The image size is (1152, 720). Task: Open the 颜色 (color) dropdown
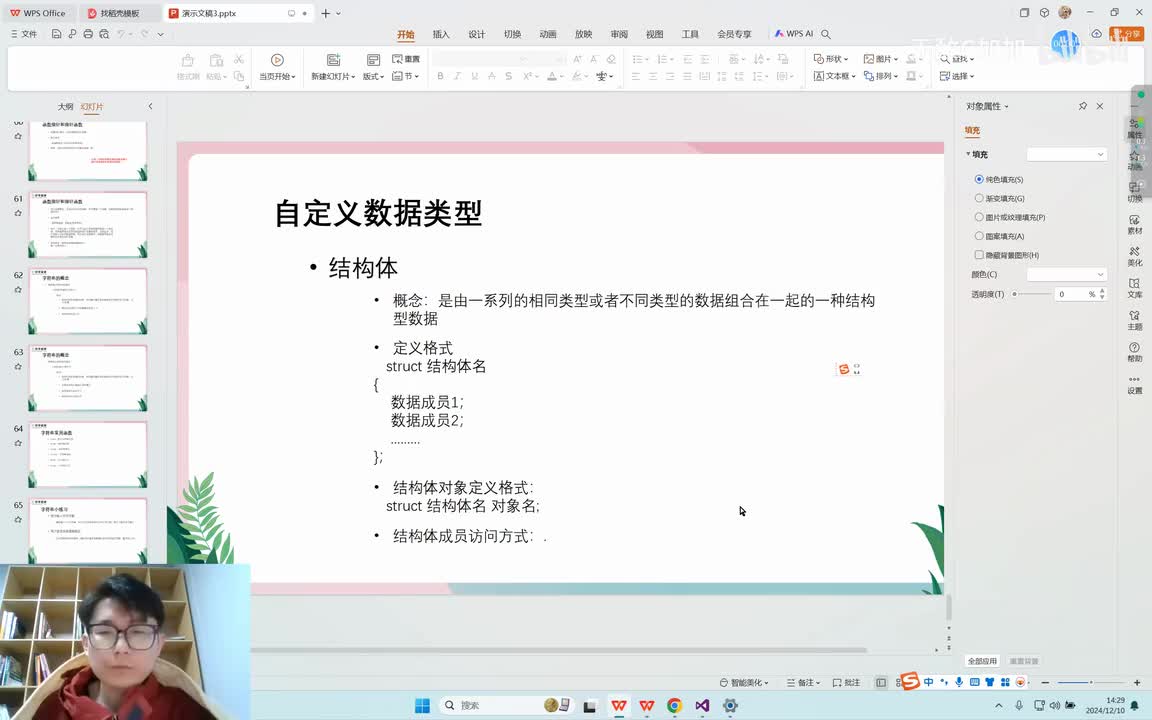pyautogui.click(x=1066, y=274)
